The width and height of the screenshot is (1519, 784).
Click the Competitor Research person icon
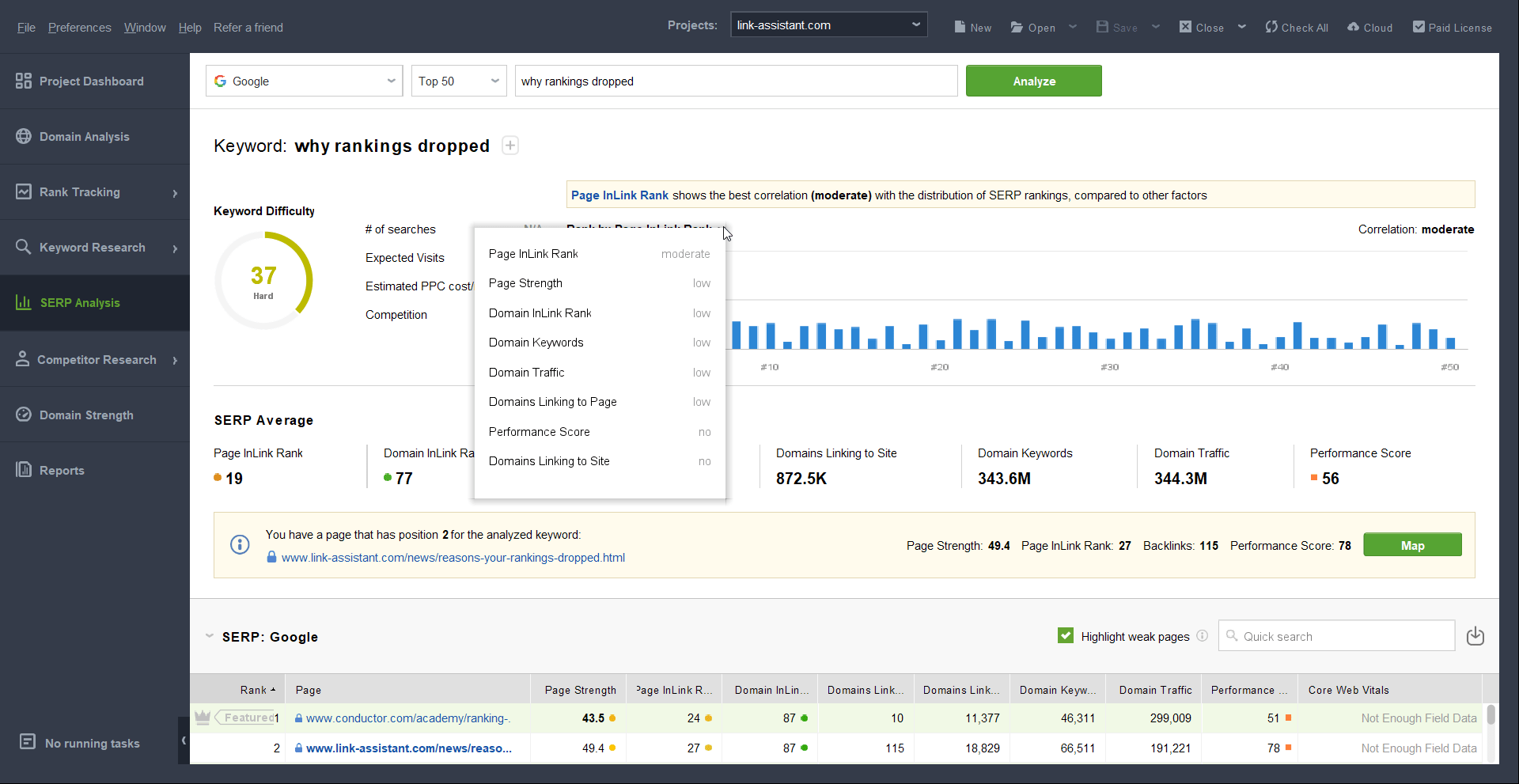point(23,359)
